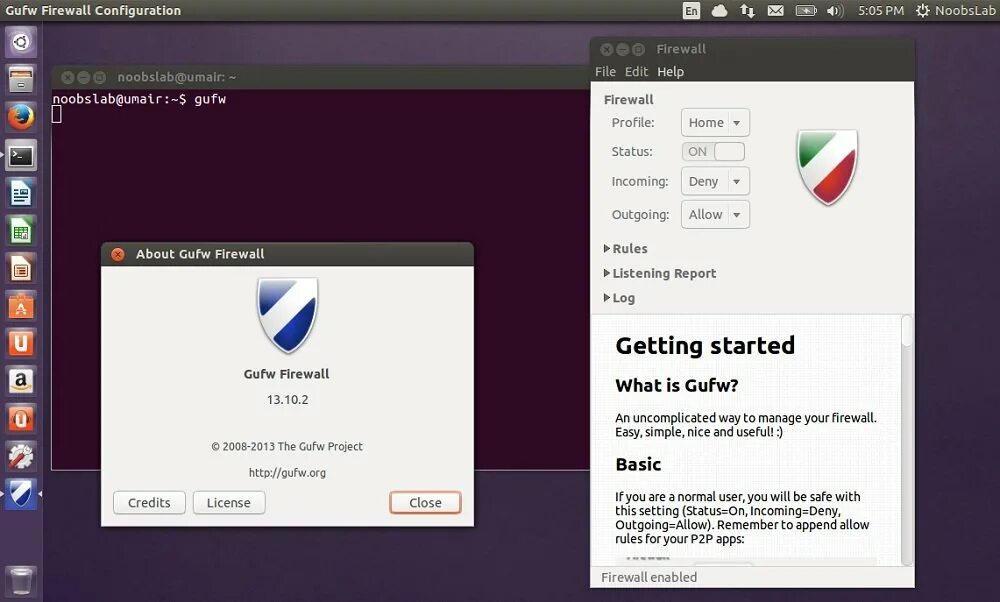Launch Firefox from the launcher
This screenshot has height=602, width=1000.
pyautogui.click(x=21, y=117)
